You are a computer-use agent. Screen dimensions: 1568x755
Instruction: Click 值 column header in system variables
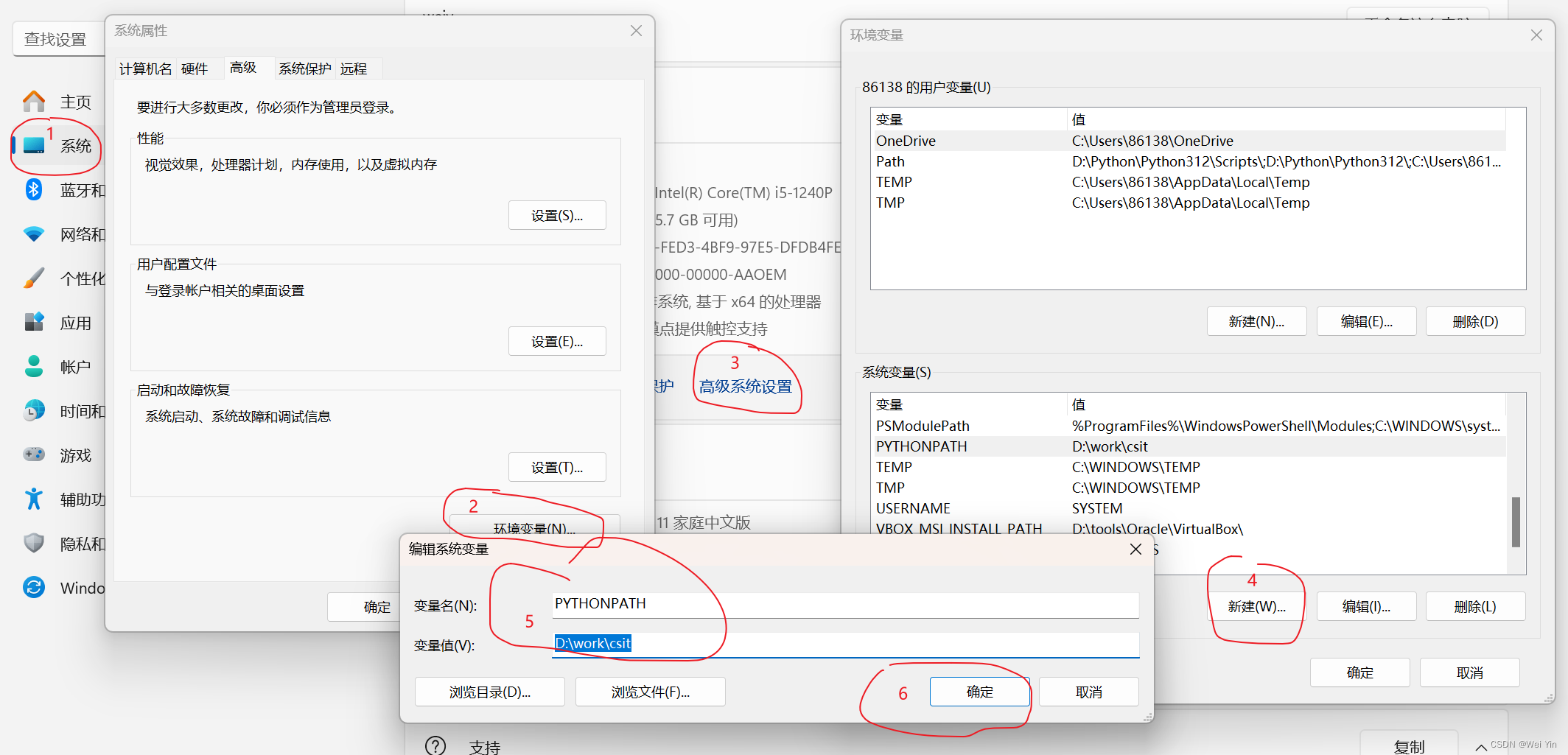click(x=1286, y=404)
